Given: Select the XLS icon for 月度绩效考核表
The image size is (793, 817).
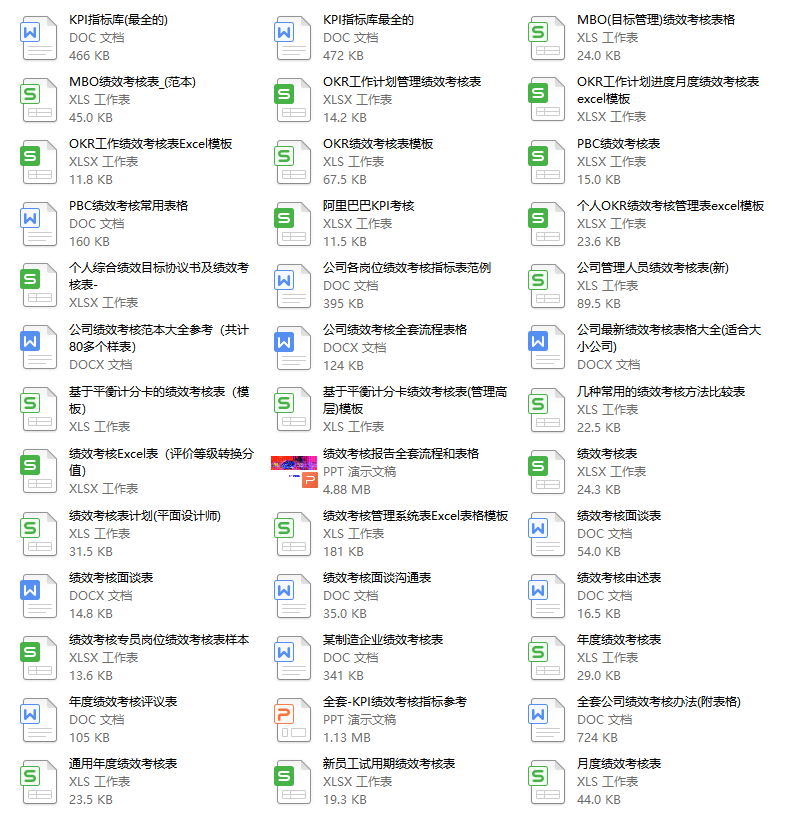Looking at the screenshot, I should pyautogui.click(x=547, y=782).
